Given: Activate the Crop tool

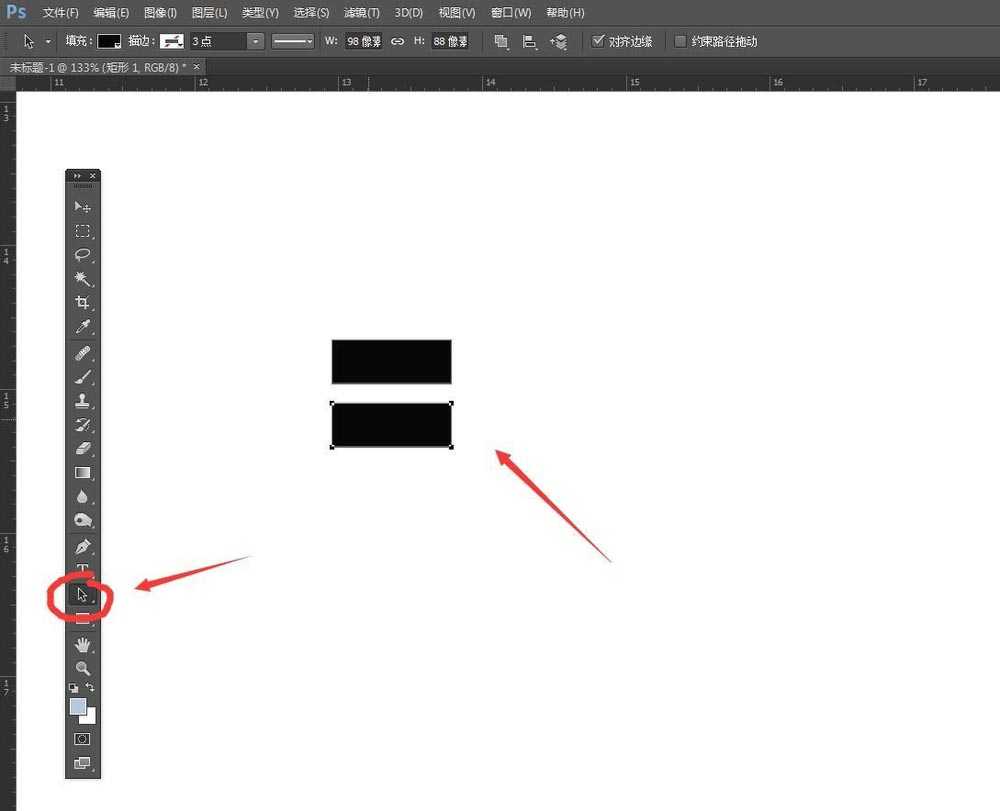Looking at the screenshot, I should pos(83,303).
